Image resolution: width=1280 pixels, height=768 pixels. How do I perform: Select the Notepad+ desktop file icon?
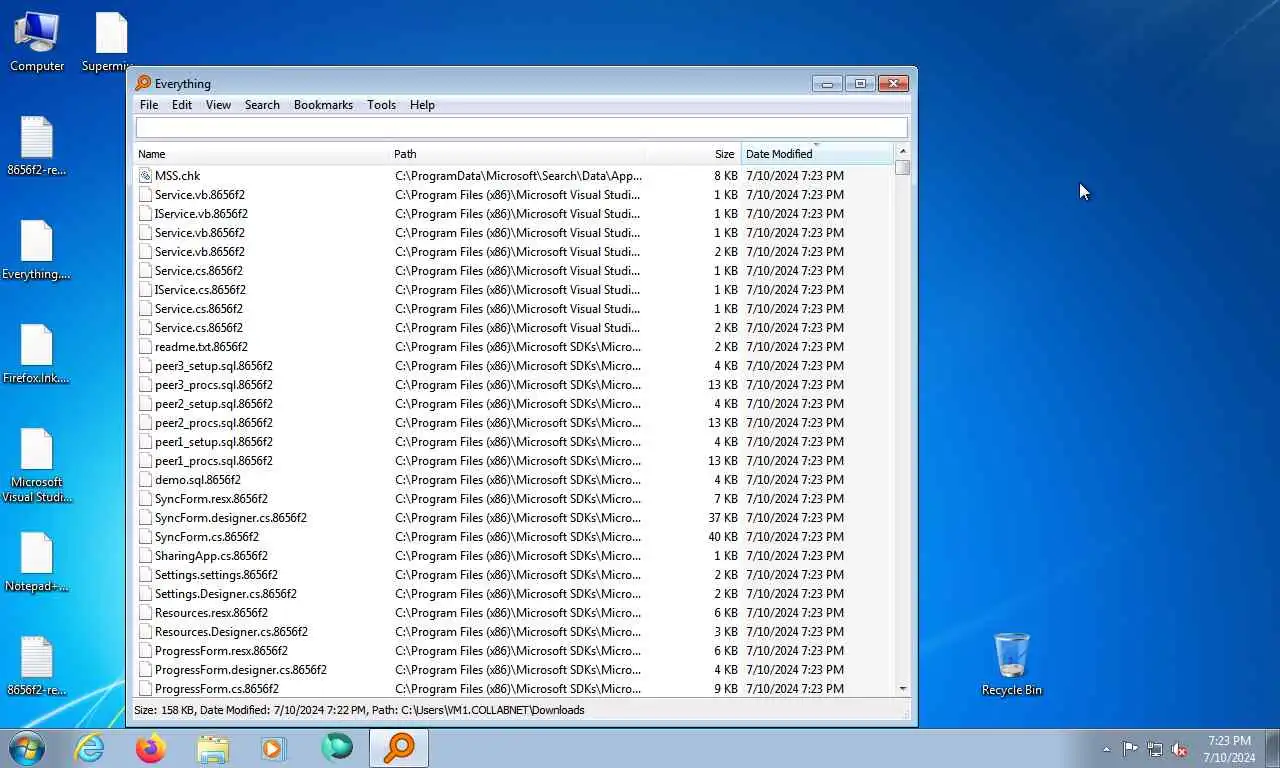coord(36,563)
